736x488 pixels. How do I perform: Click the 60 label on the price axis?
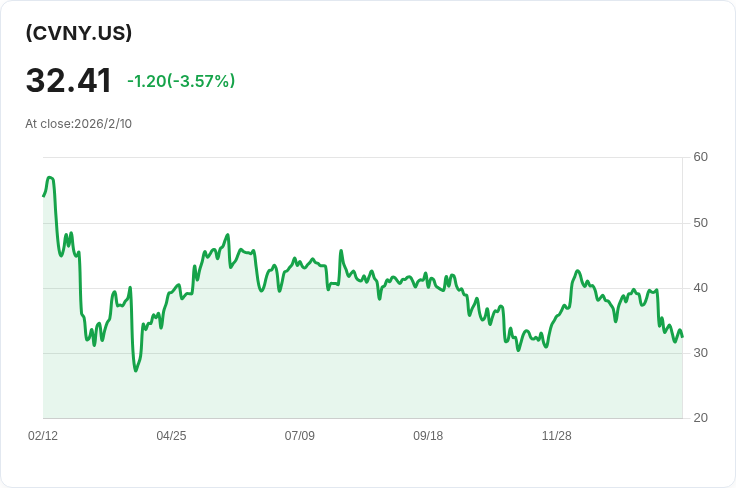pos(700,157)
